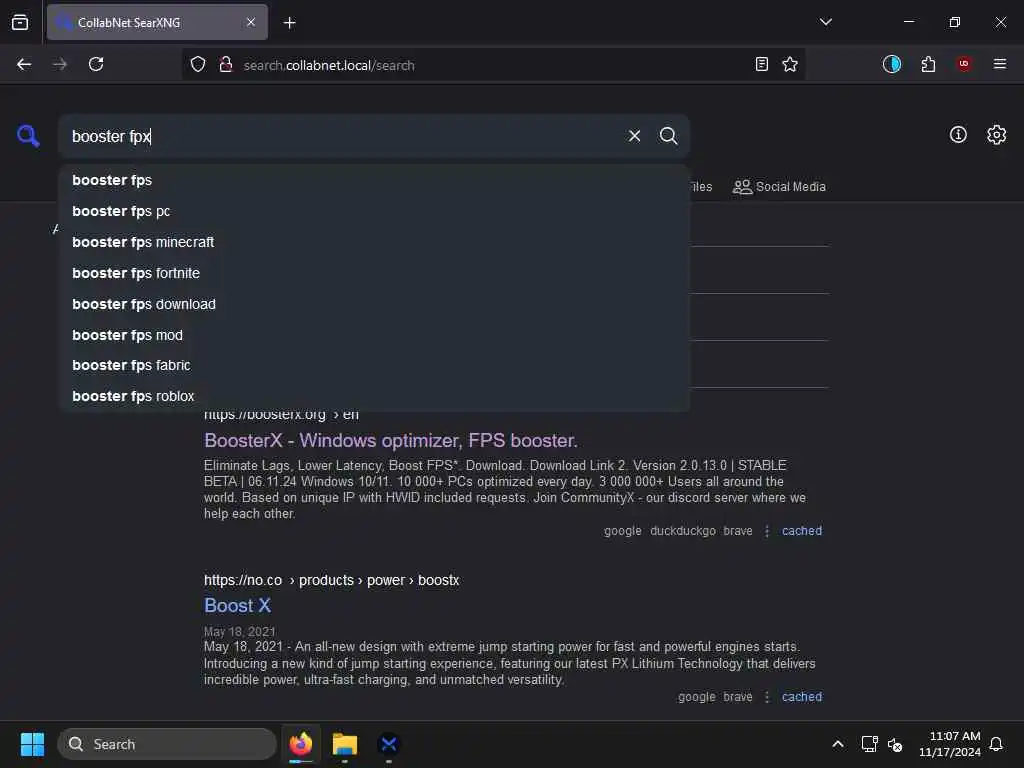The width and height of the screenshot is (1024, 768).
Task: Reload the page
Action: tap(96, 64)
